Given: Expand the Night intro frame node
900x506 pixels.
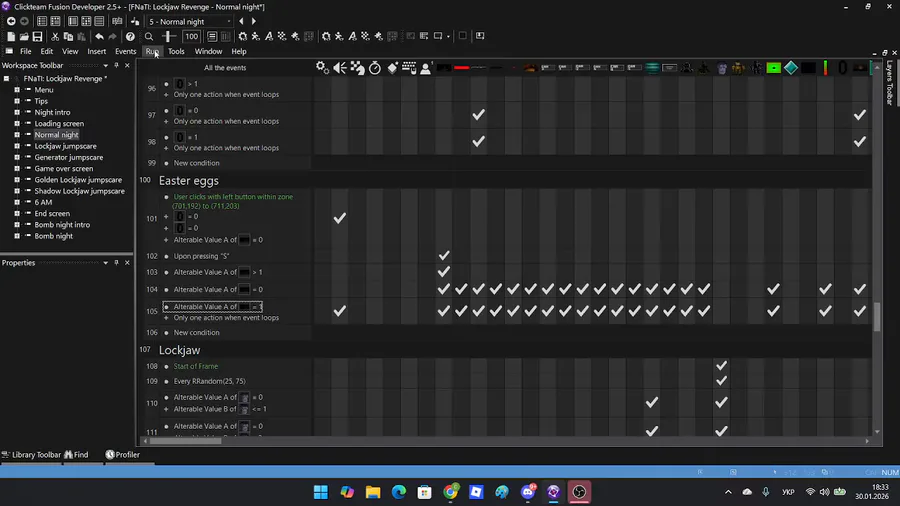Looking at the screenshot, I should click(17, 112).
